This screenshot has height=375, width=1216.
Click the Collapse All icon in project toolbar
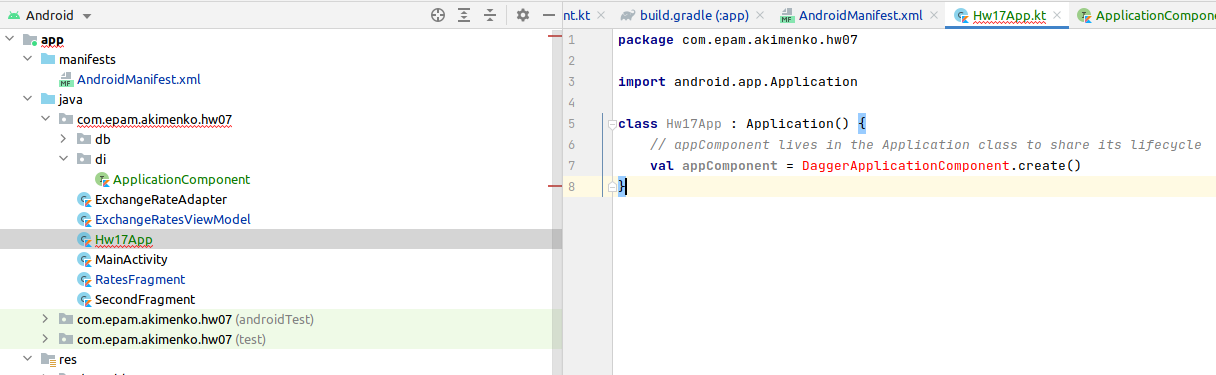coord(490,15)
